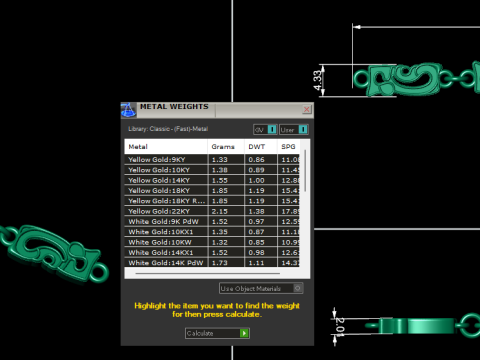Viewport: 480px width, 360px height.
Task: Click the vertical scrollbar of metal list
Action: [x=305, y=171]
